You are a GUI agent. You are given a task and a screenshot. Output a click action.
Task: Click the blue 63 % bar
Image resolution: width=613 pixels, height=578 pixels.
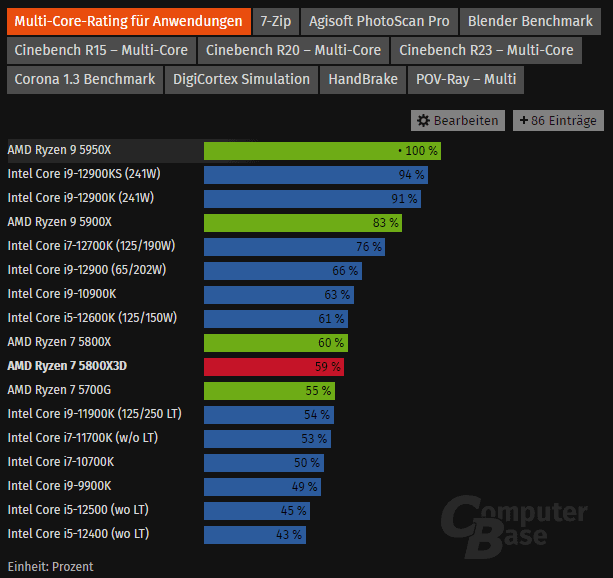[279, 295]
